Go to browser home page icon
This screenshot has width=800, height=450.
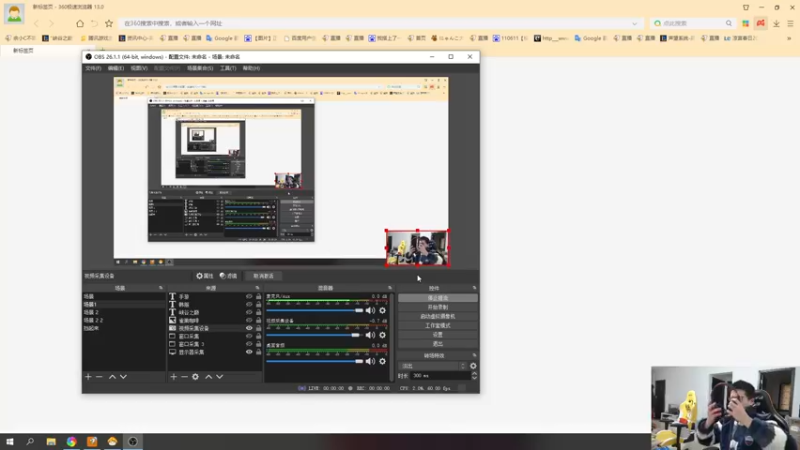click(80, 23)
